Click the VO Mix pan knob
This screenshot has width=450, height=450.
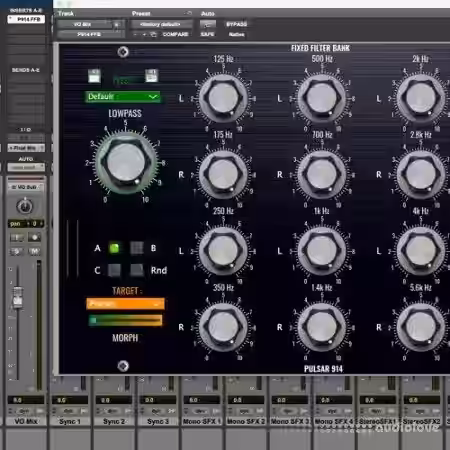click(25, 206)
